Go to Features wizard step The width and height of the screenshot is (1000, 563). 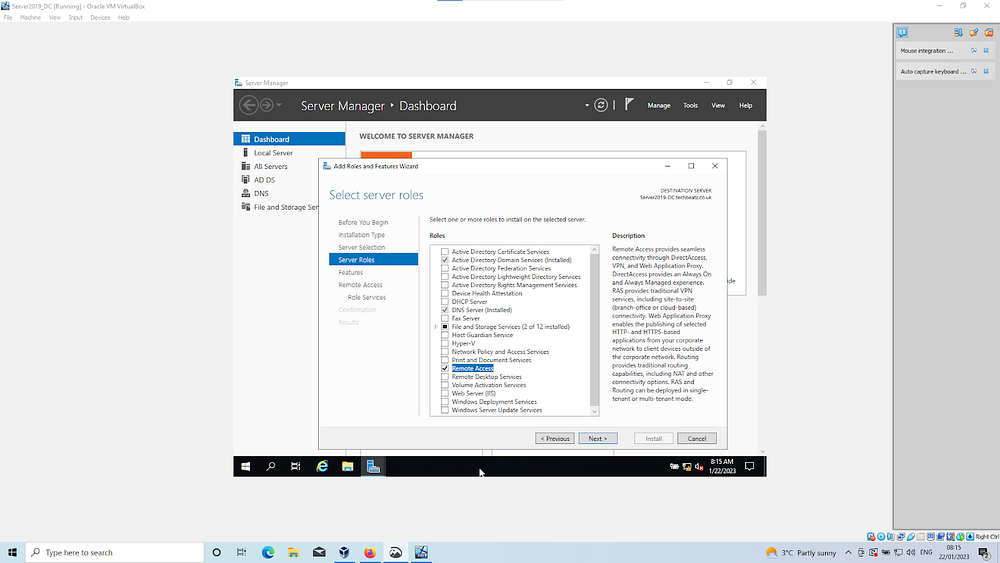point(350,272)
